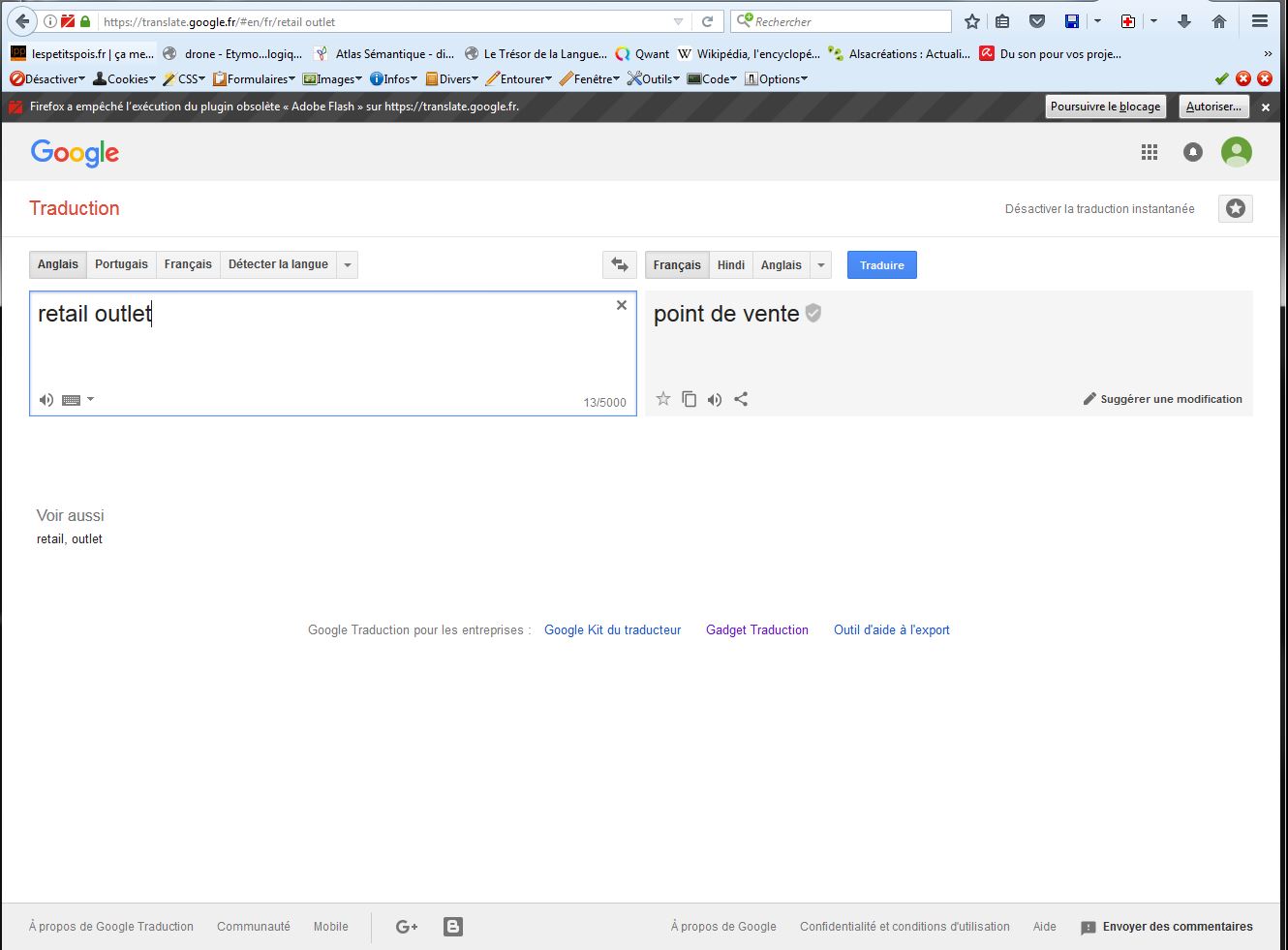
Task: Click the blue Traduire button
Action: click(881, 265)
